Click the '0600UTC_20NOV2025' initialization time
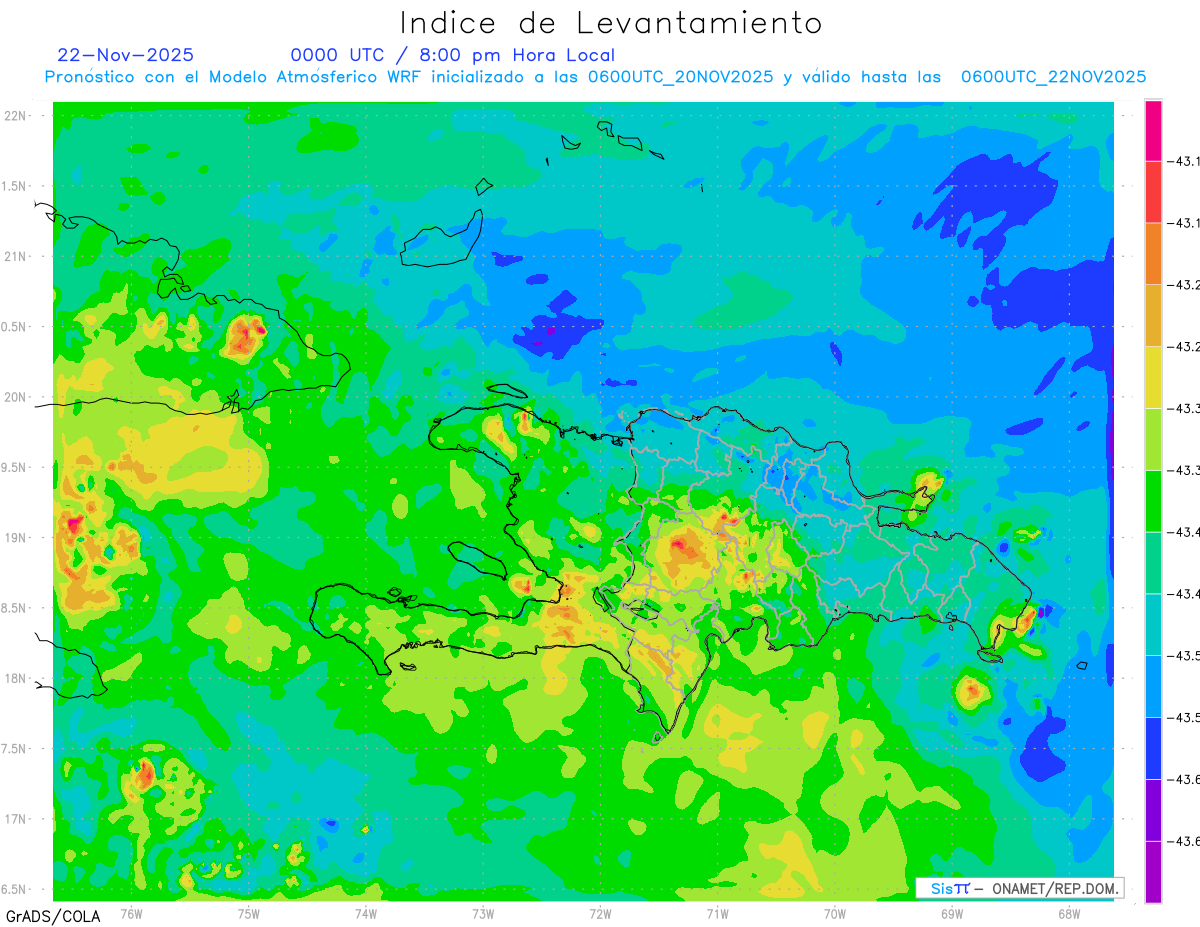This screenshot has width=1200, height=927. [x=680, y=77]
